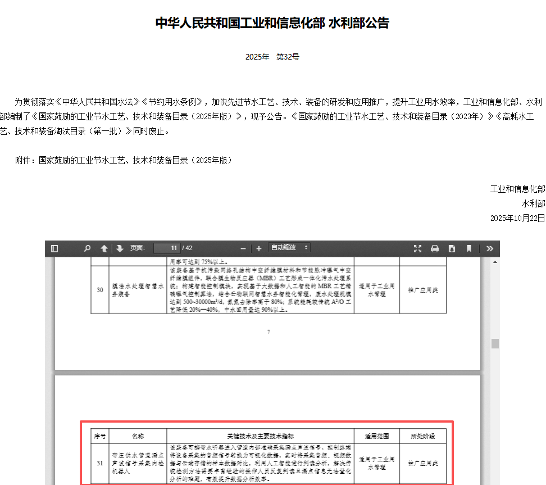The width and height of the screenshot is (546, 485).
Task: Zoom in the PDF with plus button
Action: pyautogui.click(x=259, y=248)
